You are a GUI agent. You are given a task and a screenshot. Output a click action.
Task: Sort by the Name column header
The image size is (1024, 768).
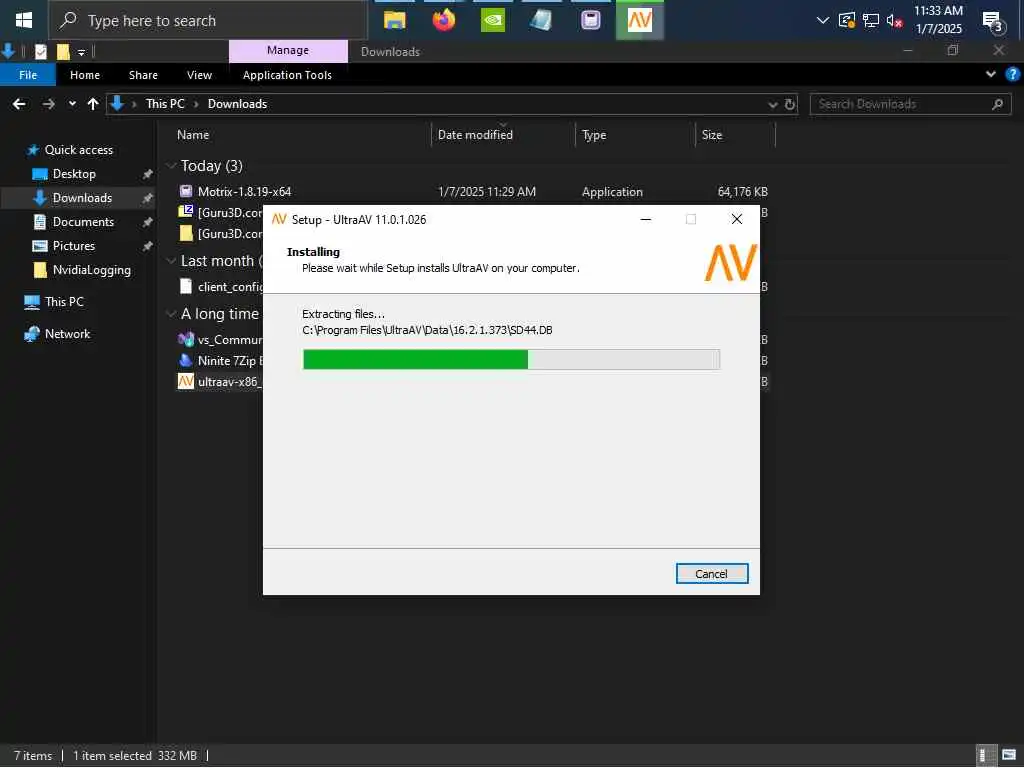click(193, 135)
